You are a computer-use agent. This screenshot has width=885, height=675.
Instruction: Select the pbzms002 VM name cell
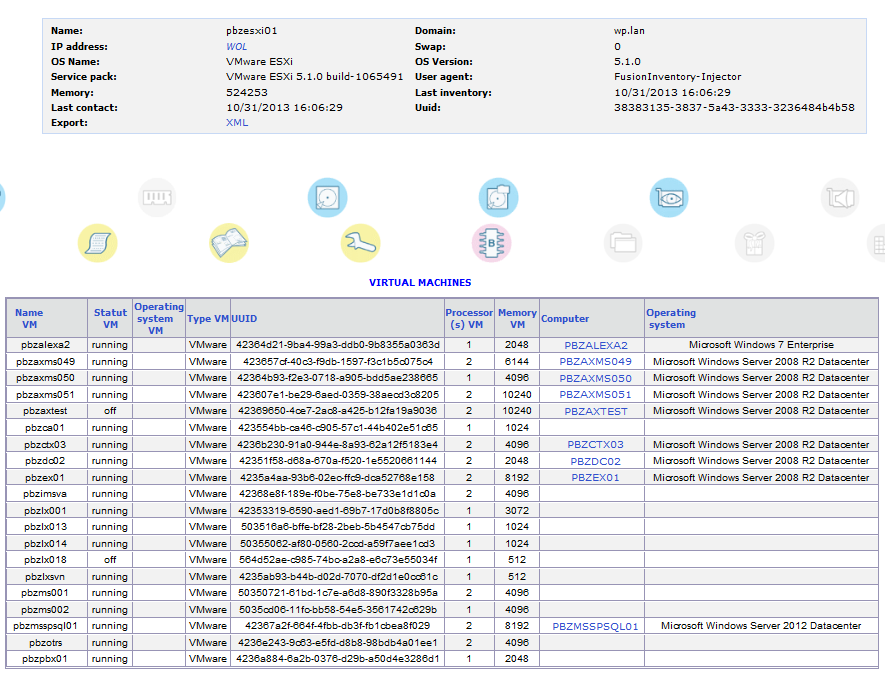coord(45,610)
